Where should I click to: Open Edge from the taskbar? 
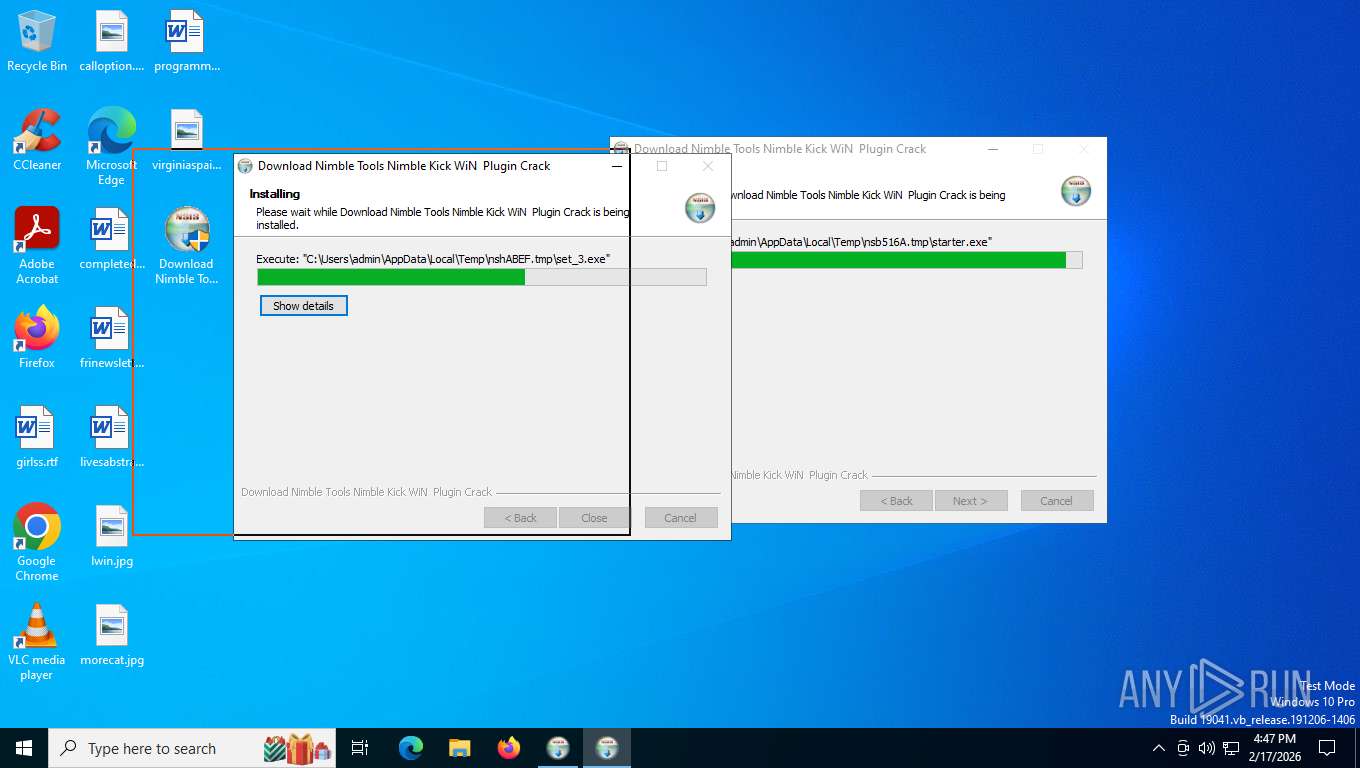(x=411, y=748)
